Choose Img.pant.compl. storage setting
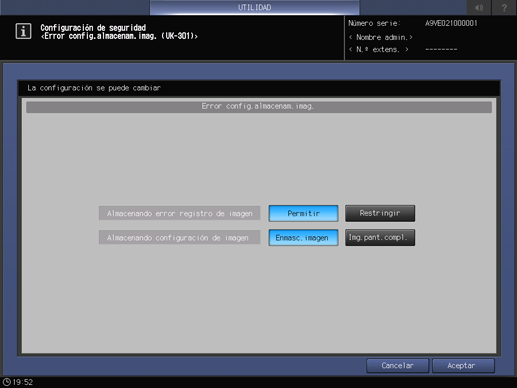Viewport: 517px width, 388px height. [x=380, y=238]
